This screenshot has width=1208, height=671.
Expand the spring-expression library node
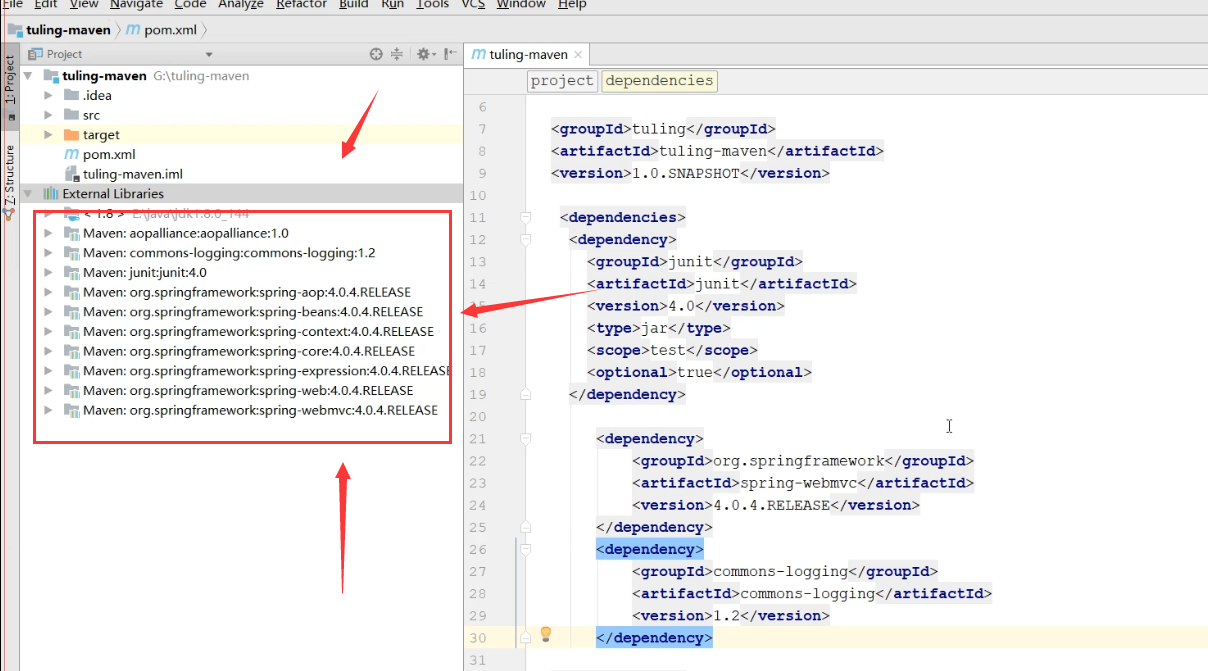click(x=48, y=371)
